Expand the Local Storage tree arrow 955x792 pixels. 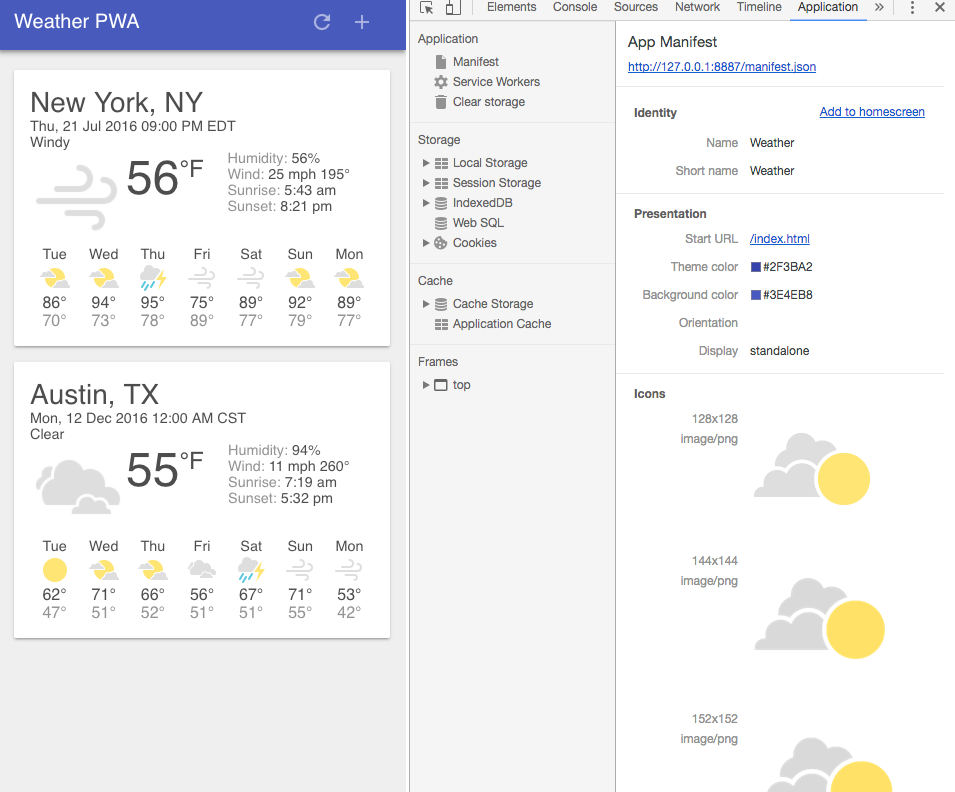click(x=426, y=163)
